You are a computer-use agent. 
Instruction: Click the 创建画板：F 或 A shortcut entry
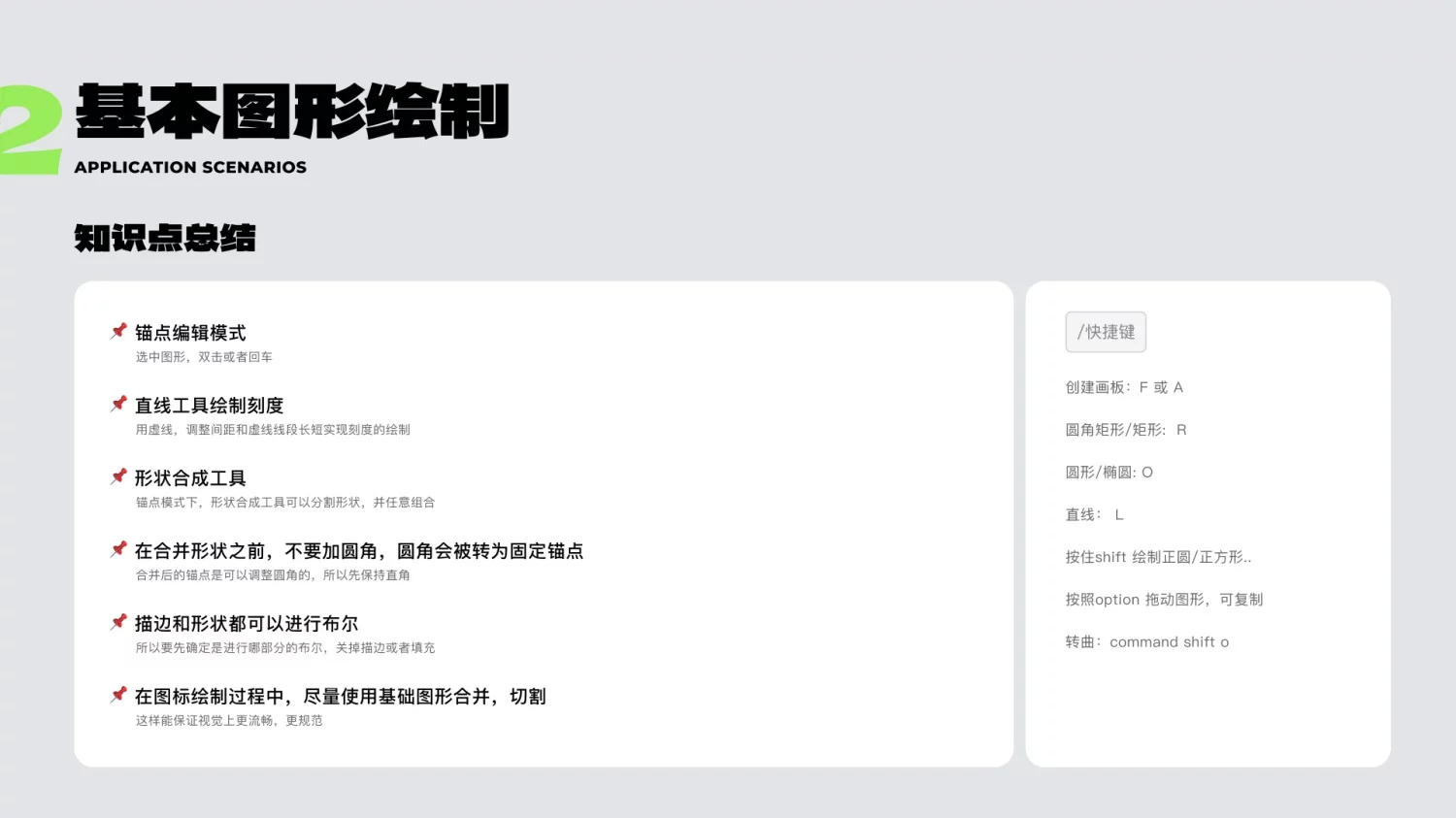[x=1123, y=386]
